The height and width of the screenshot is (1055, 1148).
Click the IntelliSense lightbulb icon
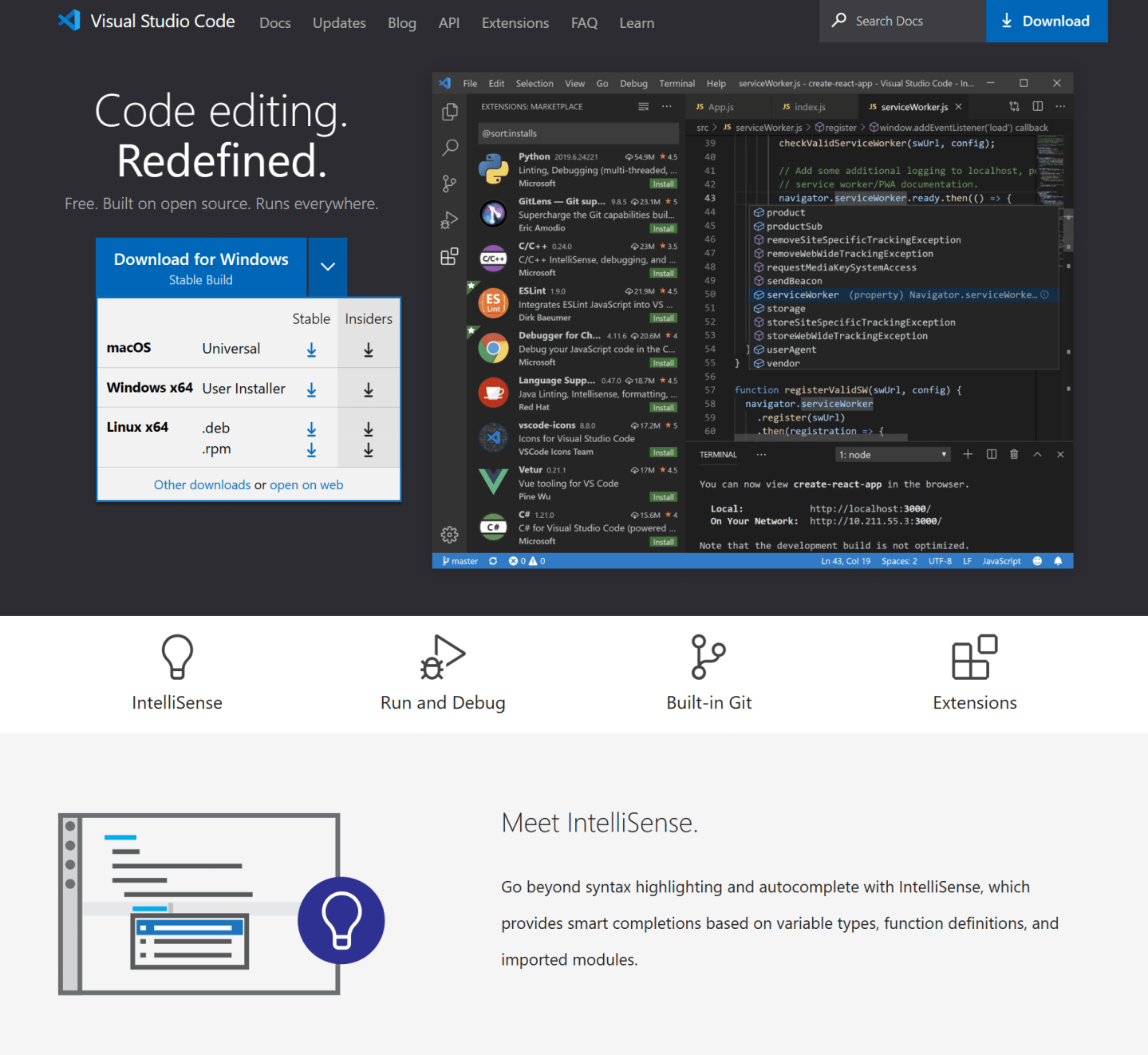coord(177,656)
